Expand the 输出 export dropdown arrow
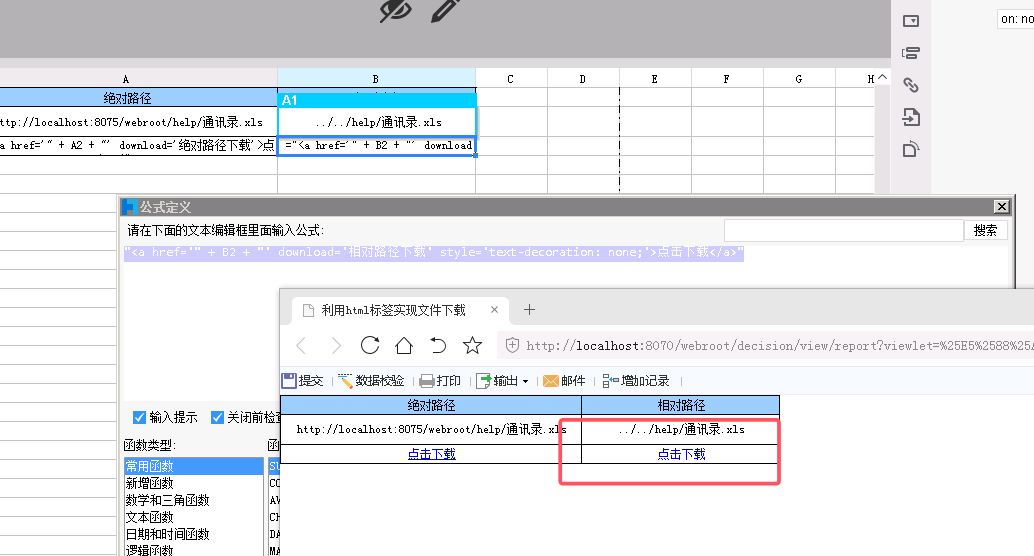The height and width of the screenshot is (556, 1034). (x=526, y=381)
